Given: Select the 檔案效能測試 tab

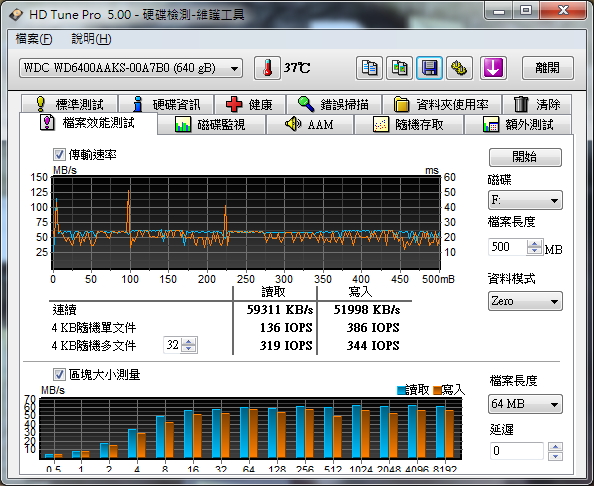Looking at the screenshot, I should (x=88, y=123).
